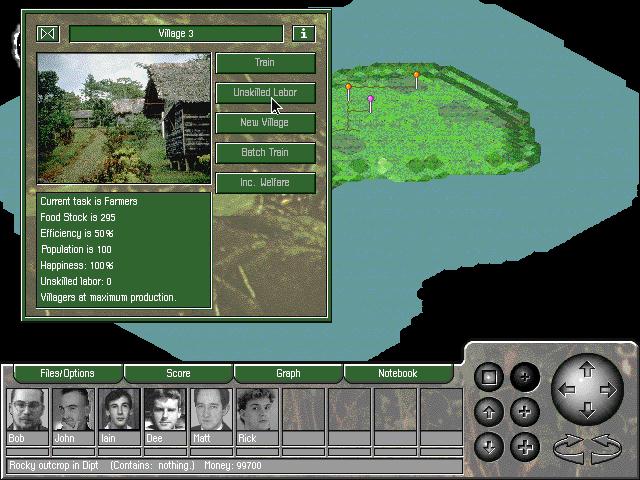Click the Train button
The height and width of the screenshot is (480, 640).
(x=265, y=63)
